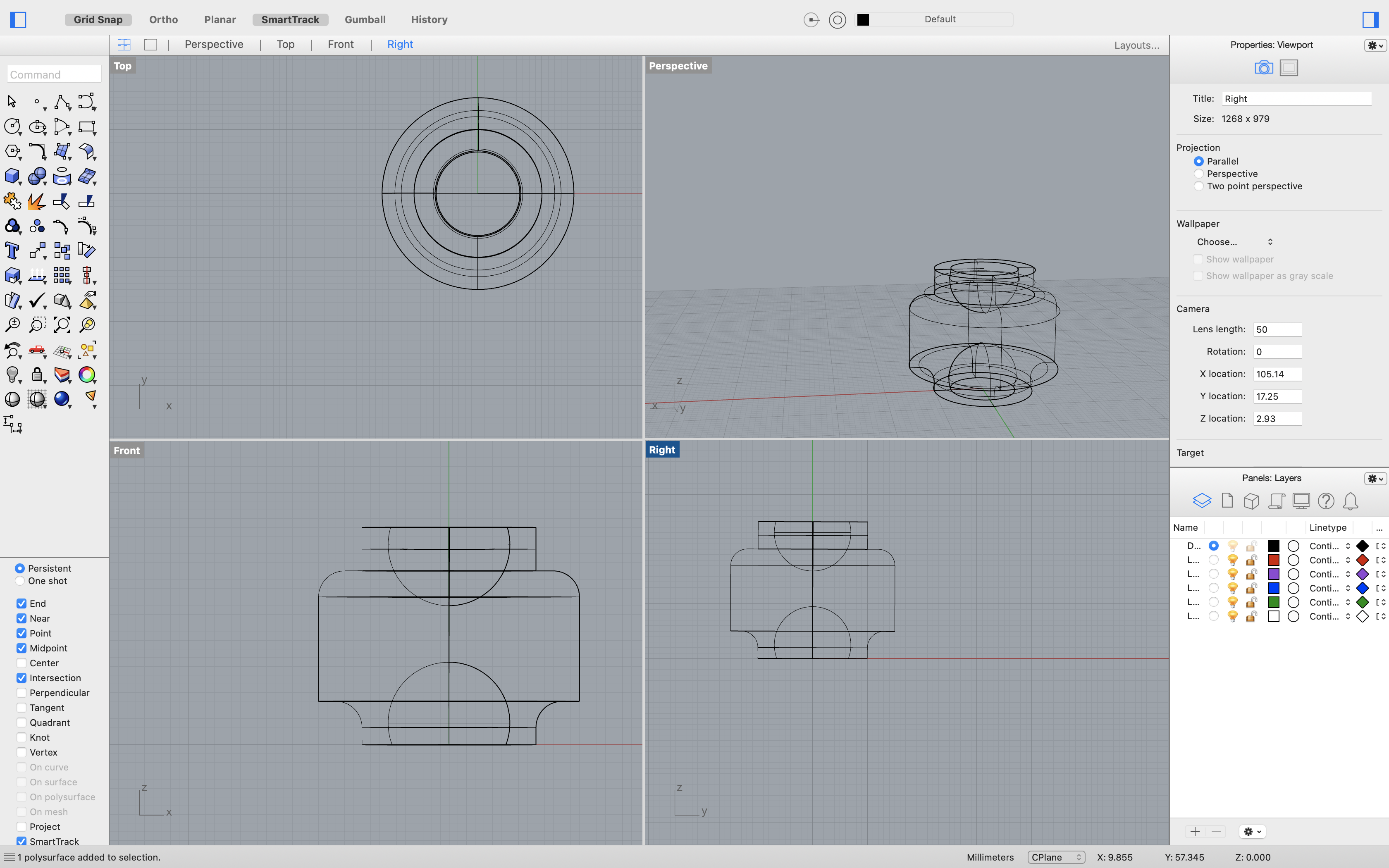Click the Zoom Selected icon
This screenshot has height=868, width=1389.
(87, 325)
